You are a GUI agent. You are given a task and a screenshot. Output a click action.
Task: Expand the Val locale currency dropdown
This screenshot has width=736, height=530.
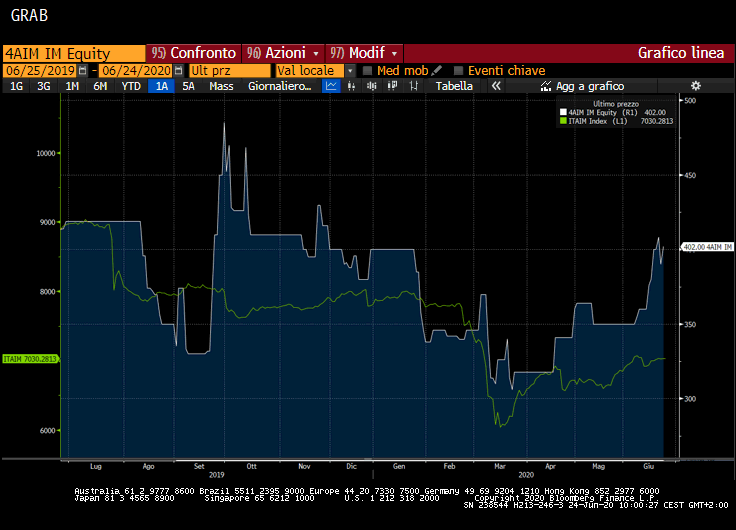point(350,71)
